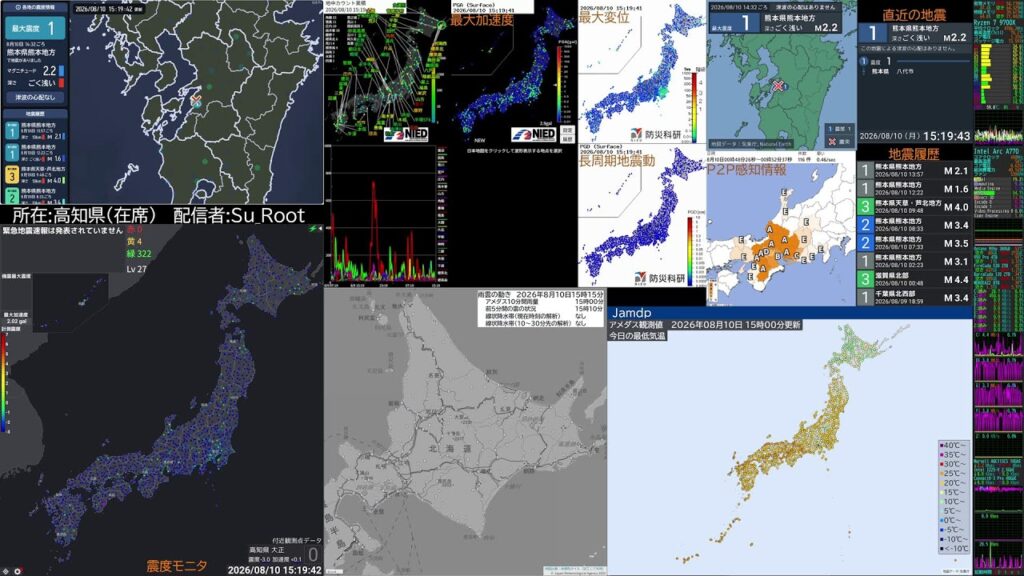The height and width of the screenshot is (576, 1024).
Task: Click the 黄 4 counter in 震度モニタ
Action: (x=135, y=242)
